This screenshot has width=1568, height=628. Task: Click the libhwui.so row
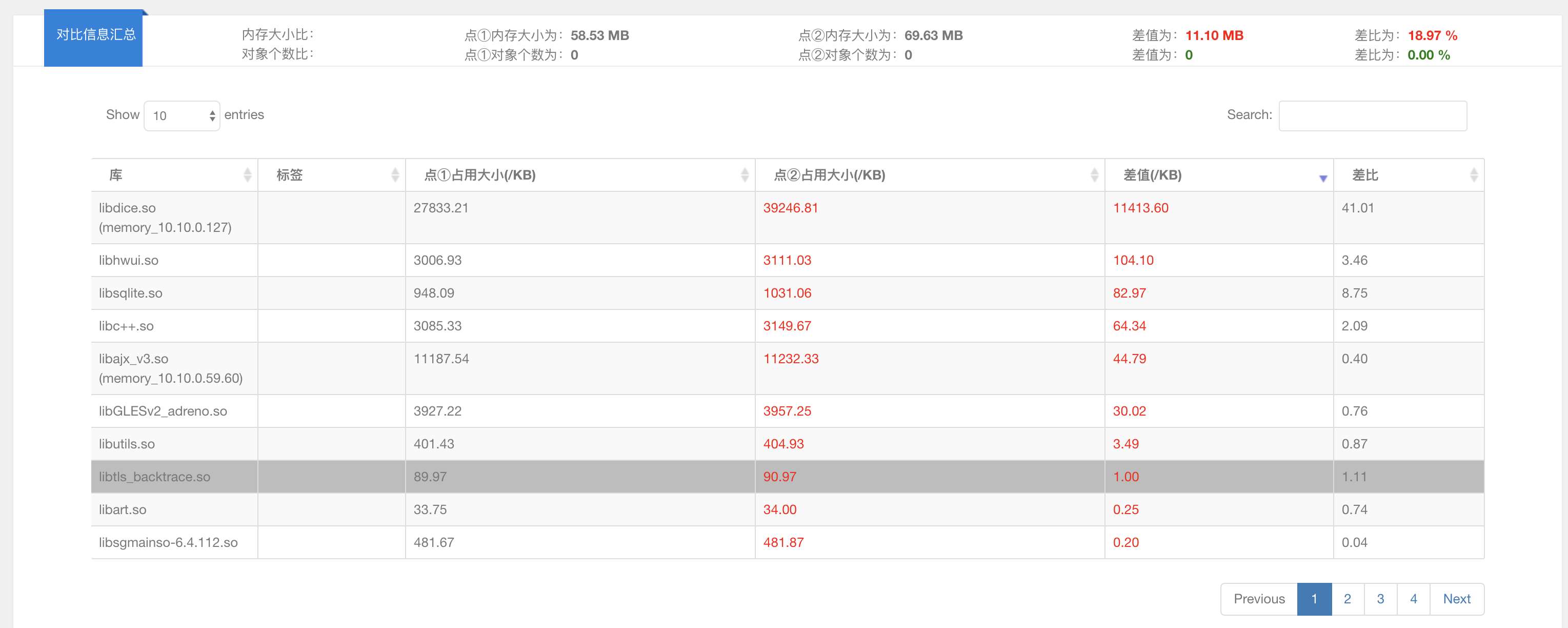(128, 261)
